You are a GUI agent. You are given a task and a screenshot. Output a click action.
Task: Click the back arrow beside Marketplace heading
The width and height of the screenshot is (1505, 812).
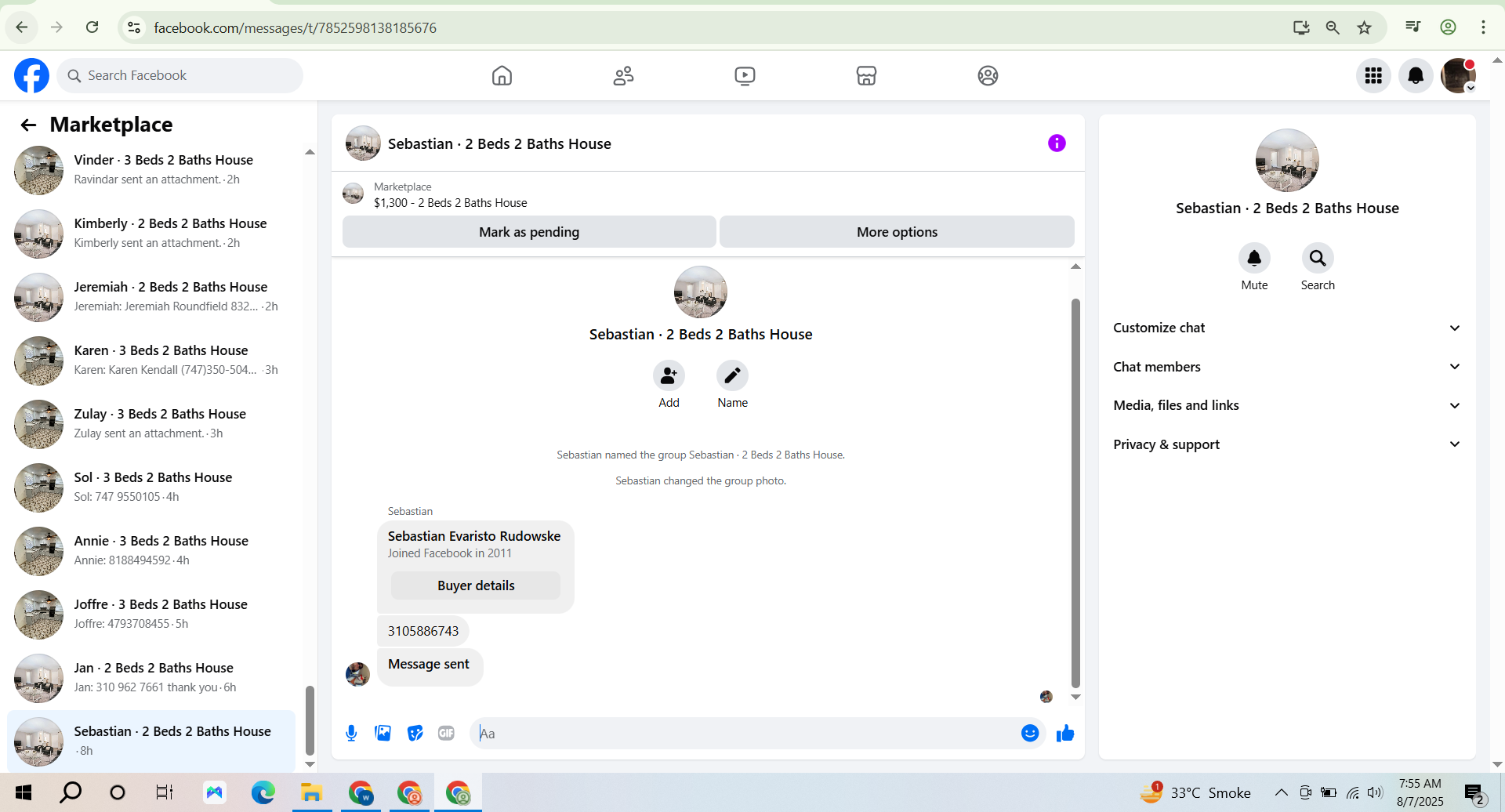pyautogui.click(x=28, y=125)
